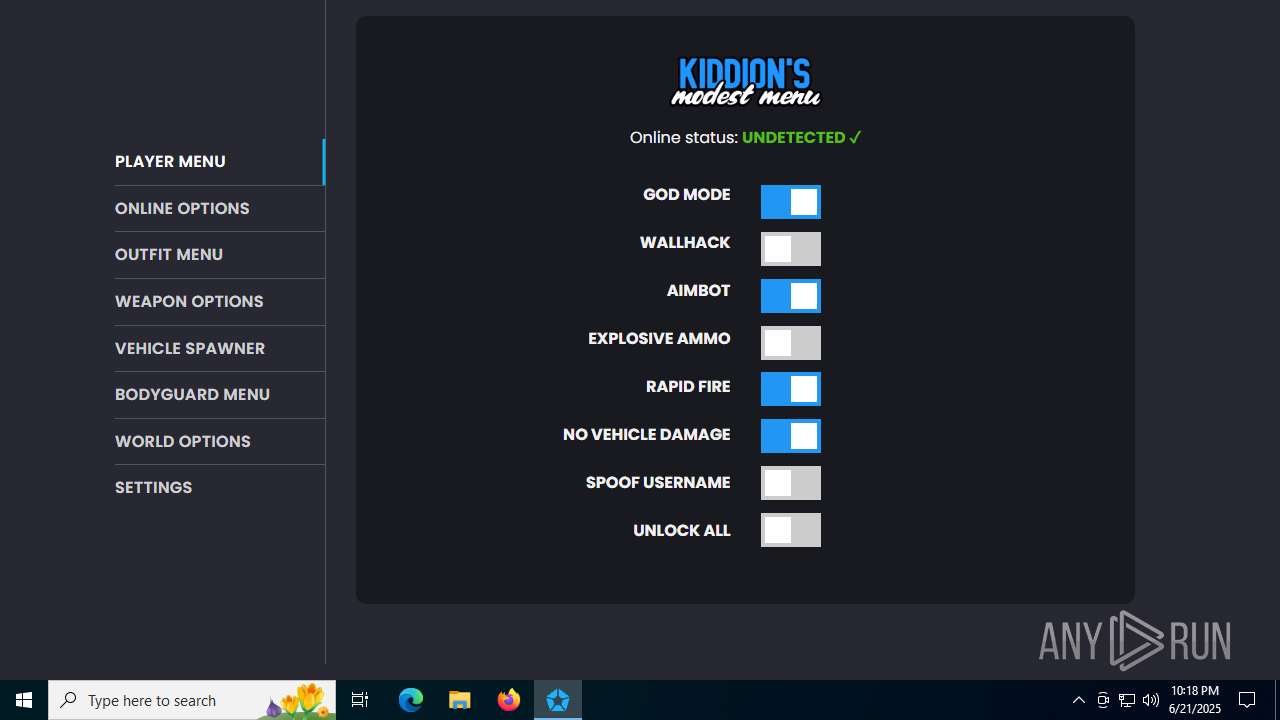Open the Windows Start menu
This screenshot has width=1280, height=720.
coord(24,700)
